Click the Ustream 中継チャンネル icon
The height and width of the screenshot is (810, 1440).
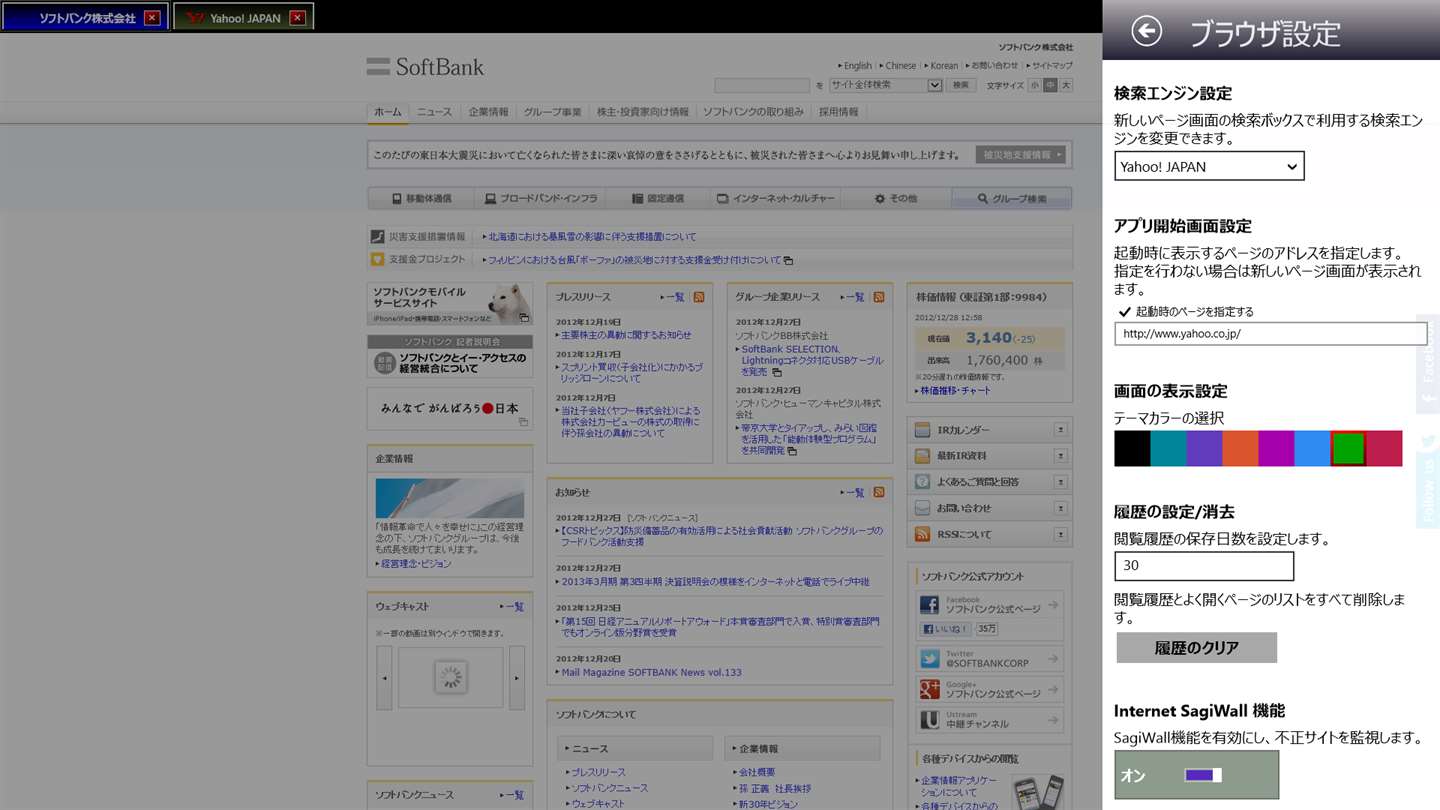click(x=929, y=719)
